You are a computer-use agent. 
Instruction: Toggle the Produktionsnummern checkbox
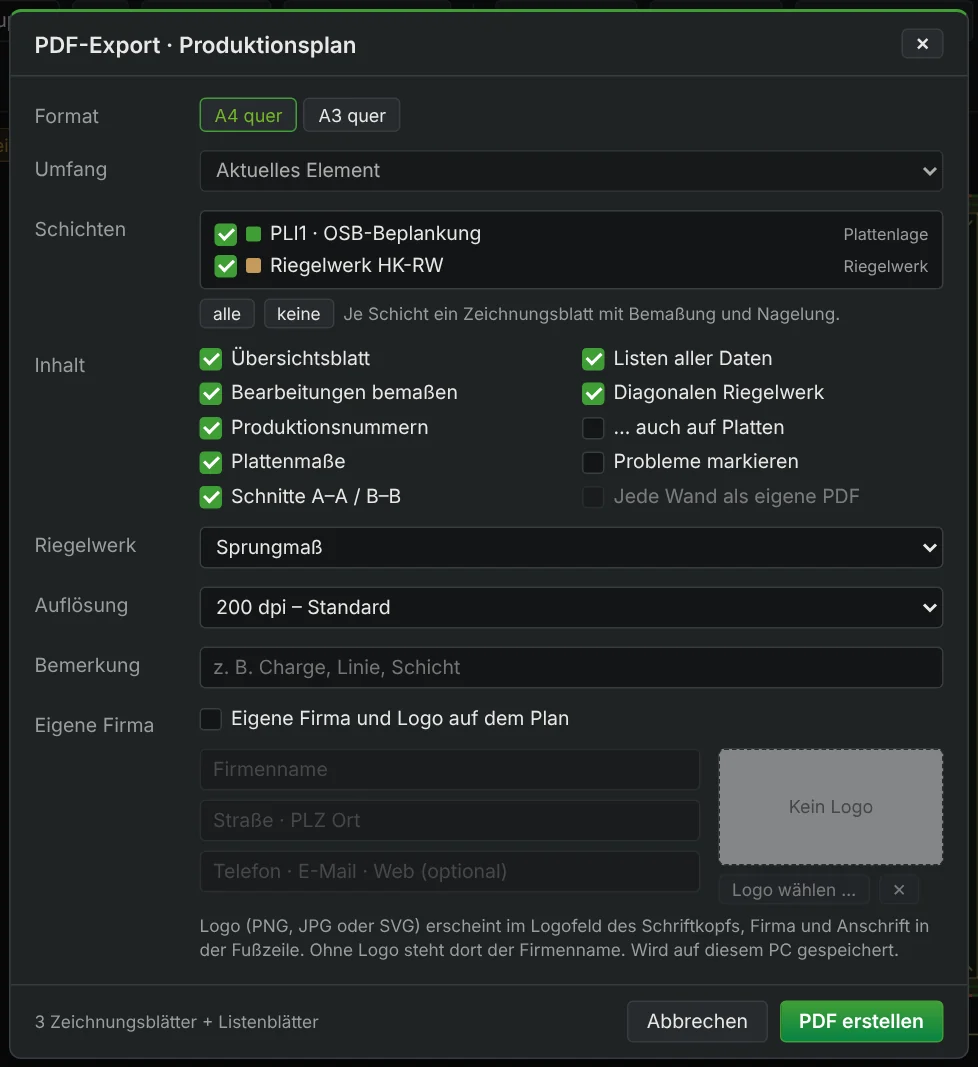pos(211,428)
